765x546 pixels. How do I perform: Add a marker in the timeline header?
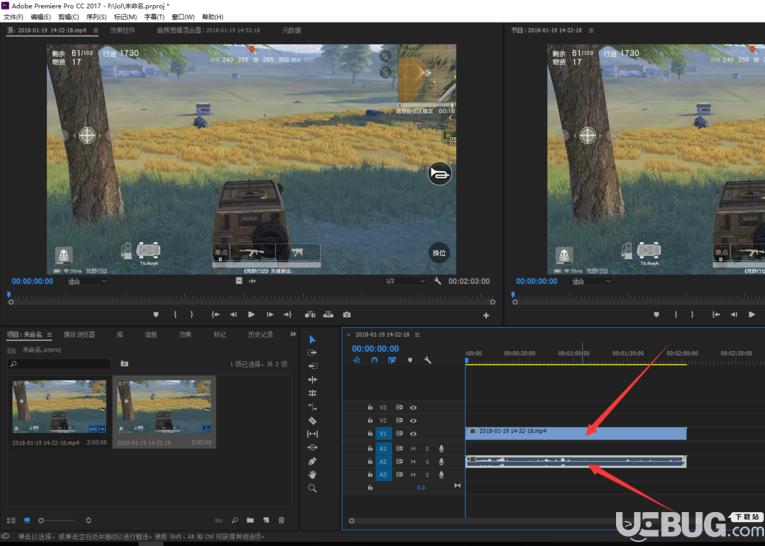pos(410,360)
